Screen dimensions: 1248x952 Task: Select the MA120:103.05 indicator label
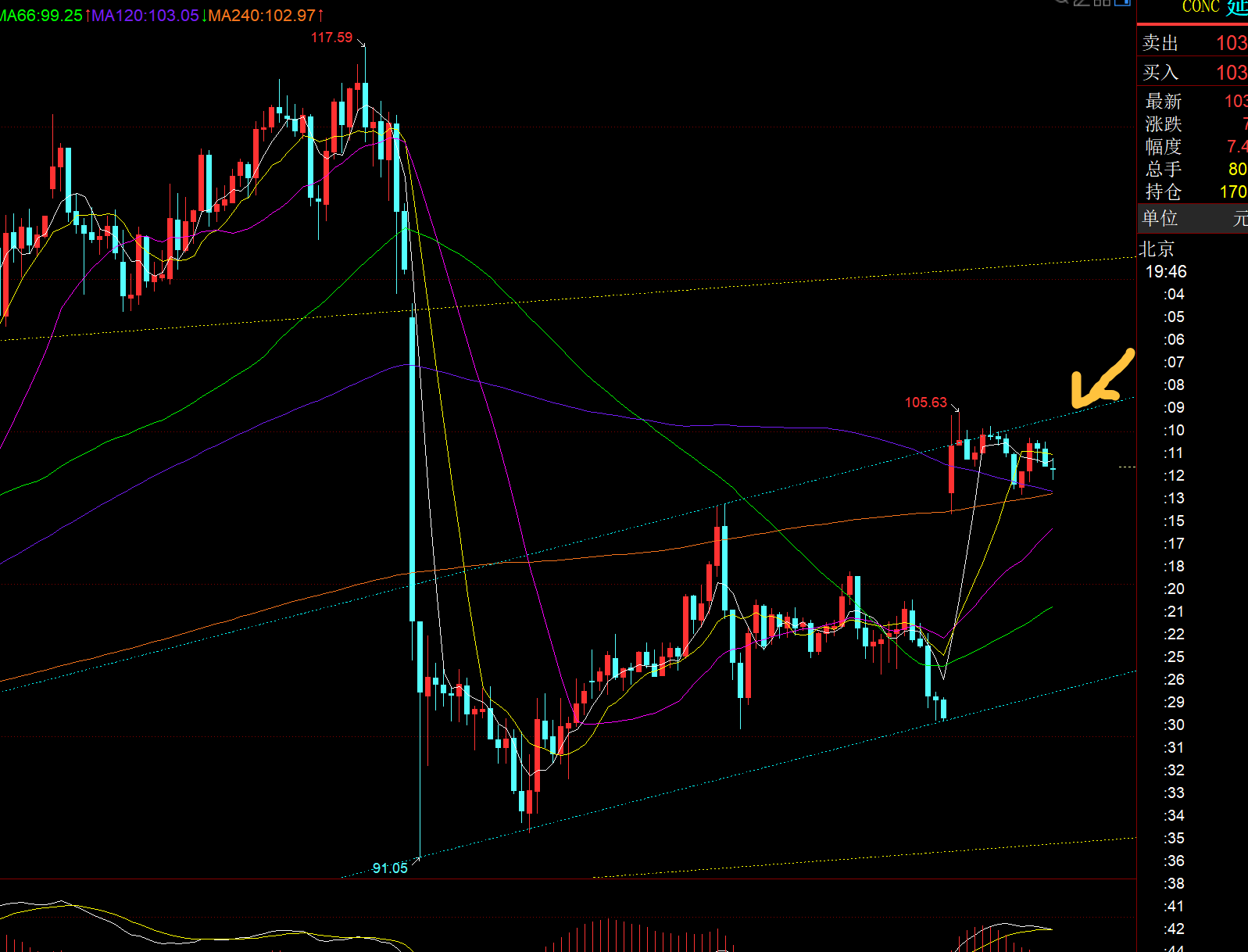(x=145, y=16)
